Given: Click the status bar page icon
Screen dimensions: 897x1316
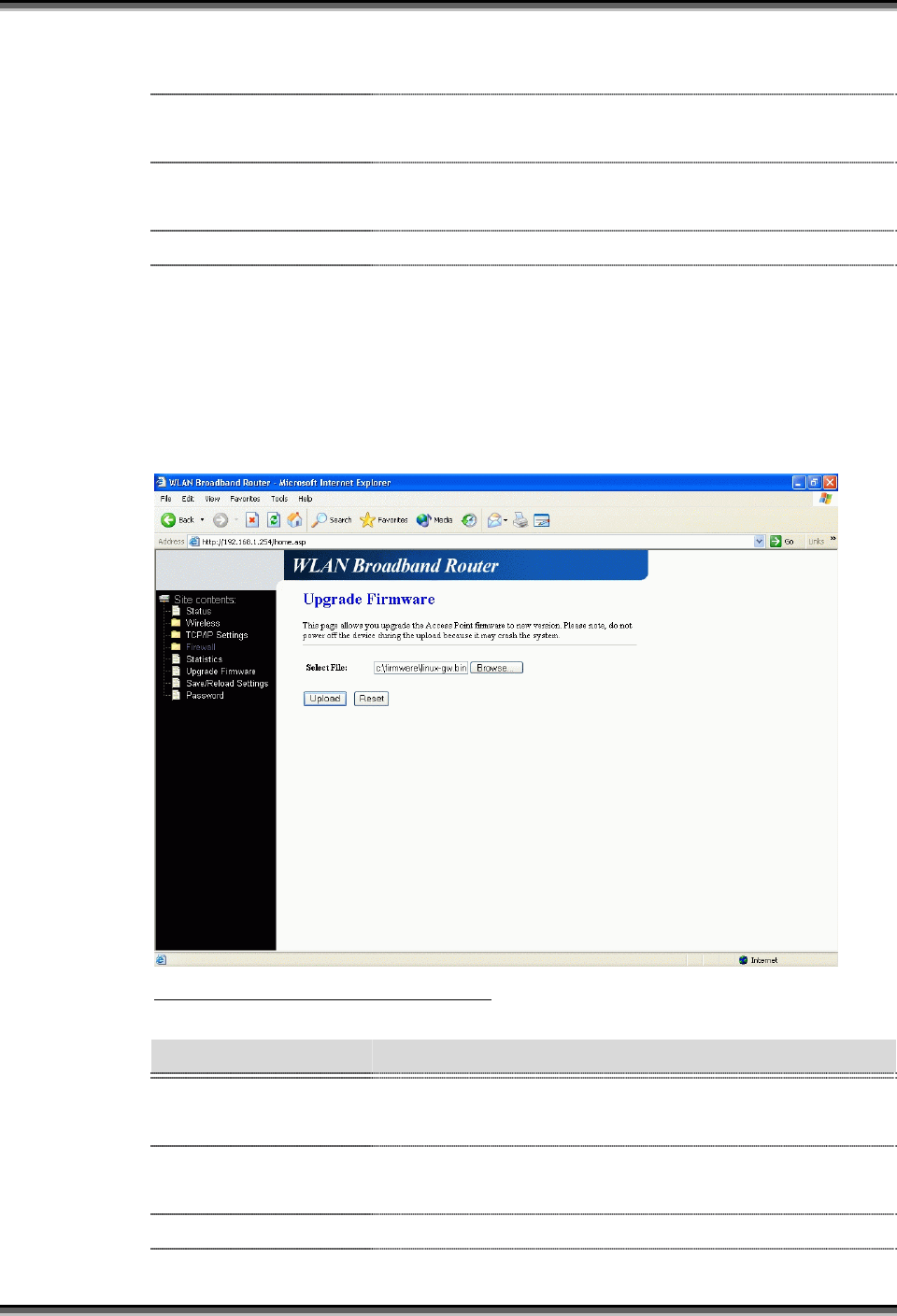Looking at the screenshot, I should (x=161, y=960).
